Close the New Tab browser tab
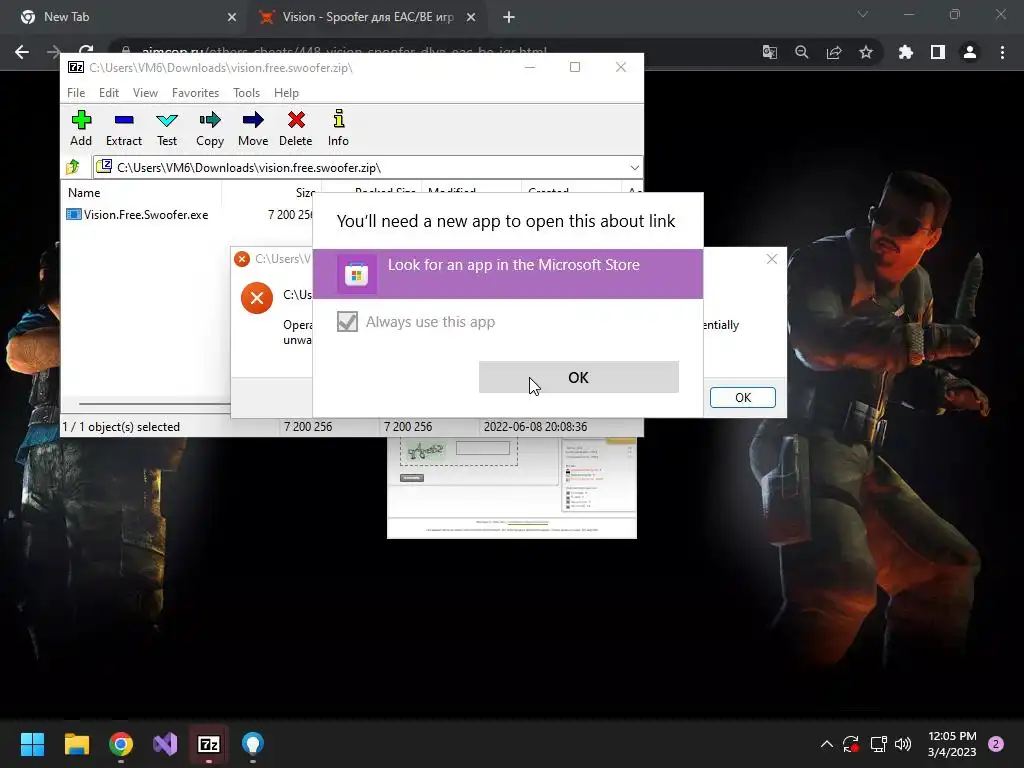This screenshot has width=1024, height=768. coord(231,18)
